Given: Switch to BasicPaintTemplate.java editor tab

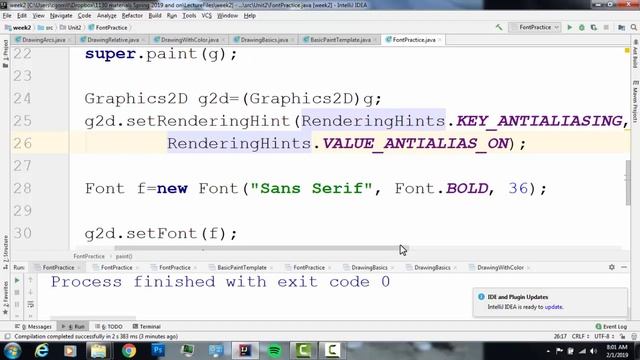Looking at the screenshot, I should 340,40.
